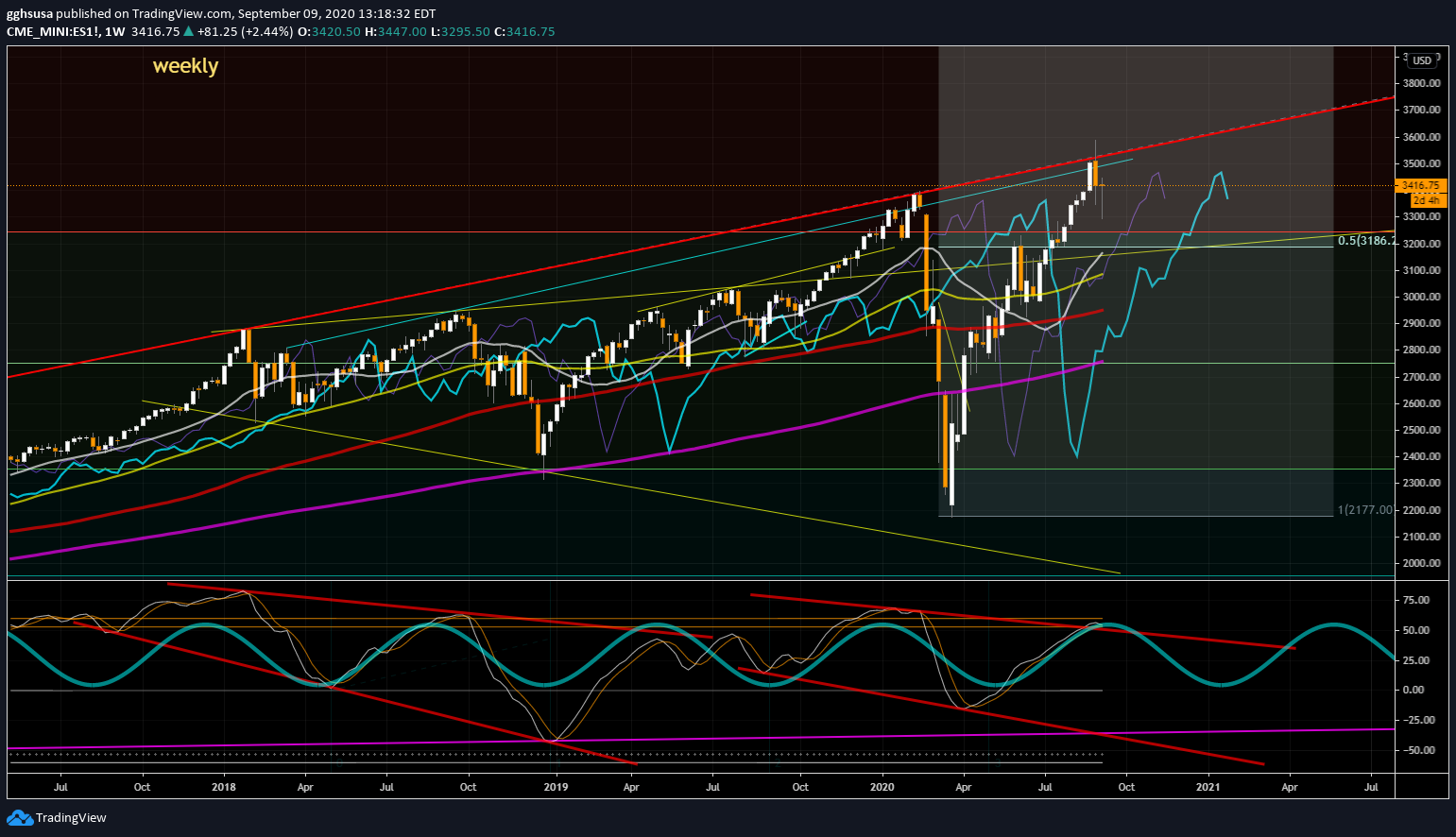Viewport: 1456px width, 837px height.
Task: Select the yellow 'weekly' text annotation
Action: coord(185,66)
